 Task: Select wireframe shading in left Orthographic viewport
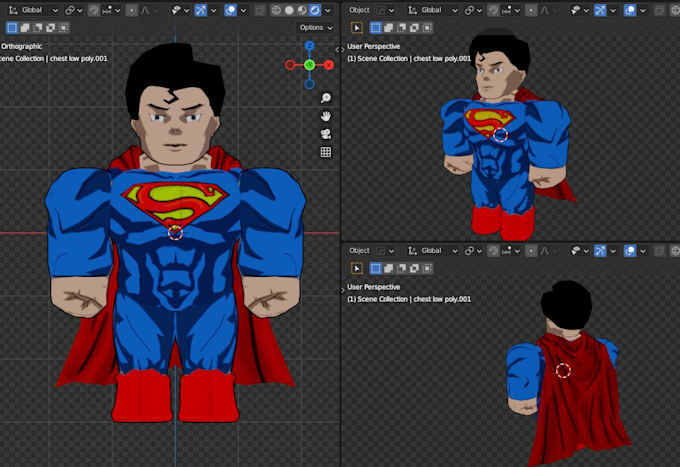click(276, 10)
